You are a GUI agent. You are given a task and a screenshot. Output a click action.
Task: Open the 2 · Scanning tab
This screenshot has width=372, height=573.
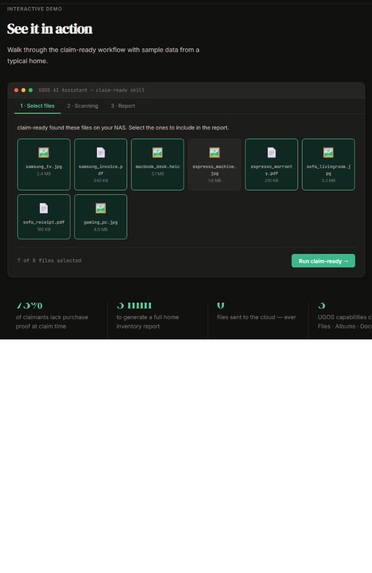(83, 106)
